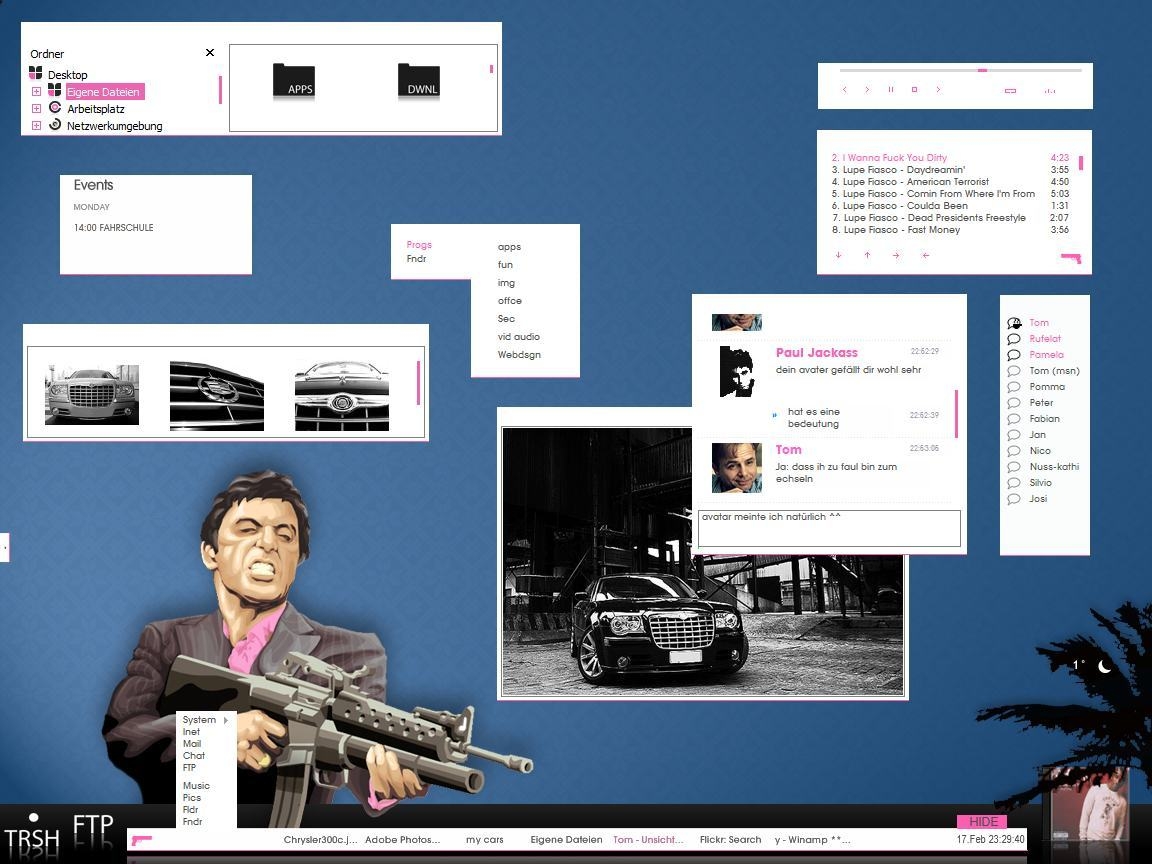Click the previous track arrow in the player

coord(844,90)
